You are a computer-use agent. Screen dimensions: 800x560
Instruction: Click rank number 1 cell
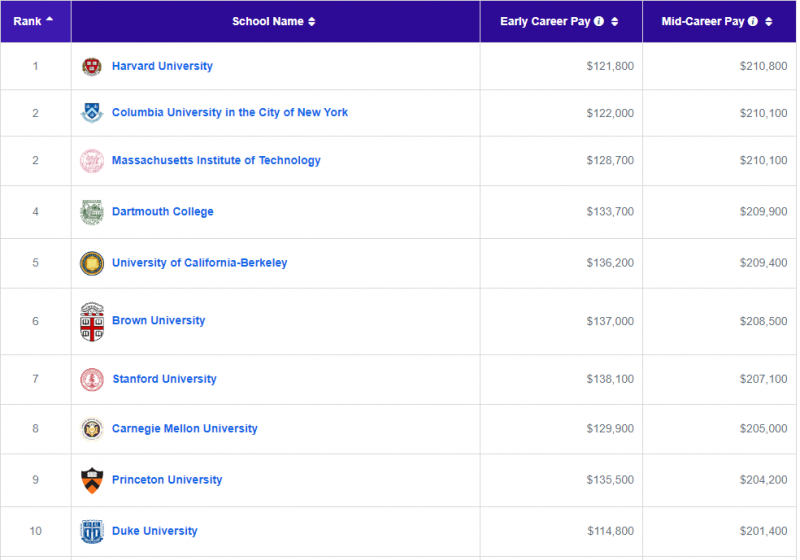coord(35,66)
